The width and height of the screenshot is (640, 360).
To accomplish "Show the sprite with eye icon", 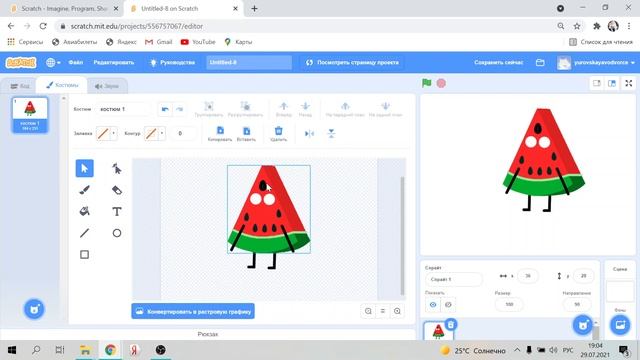I will tap(433, 304).
